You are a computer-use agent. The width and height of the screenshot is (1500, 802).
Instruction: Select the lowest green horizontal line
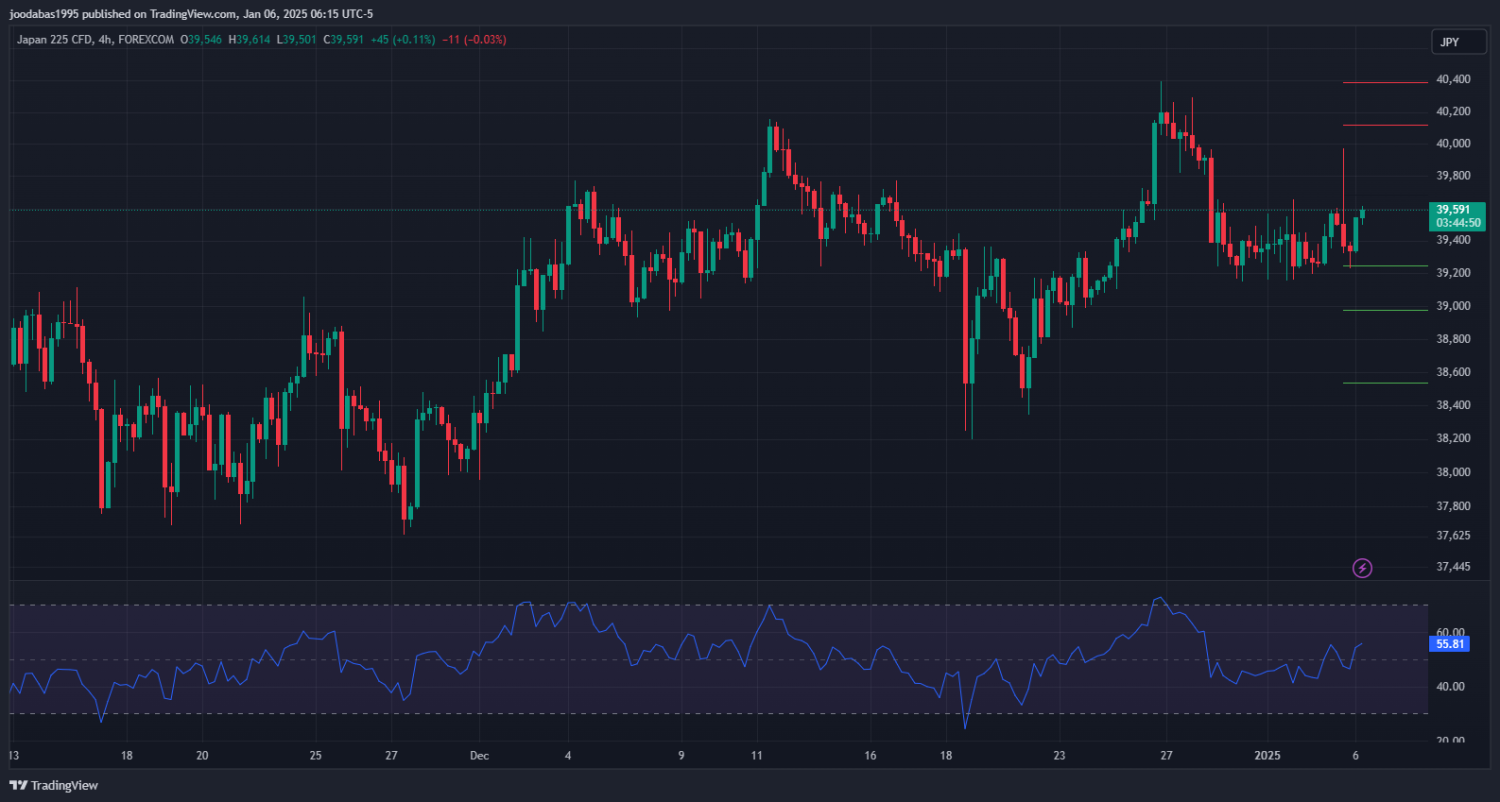(x=1384, y=383)
